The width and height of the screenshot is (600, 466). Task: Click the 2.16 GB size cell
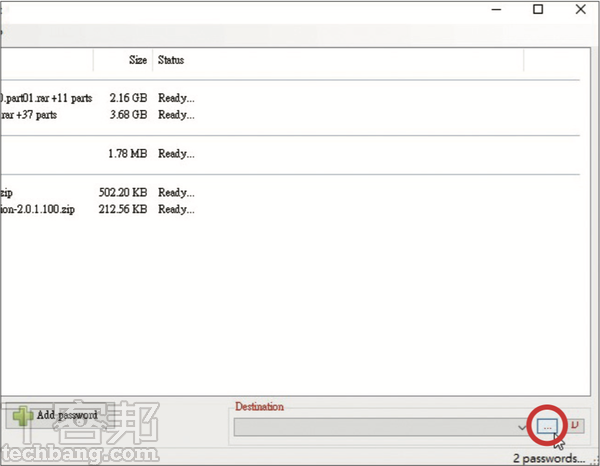[x=128, y=98]
